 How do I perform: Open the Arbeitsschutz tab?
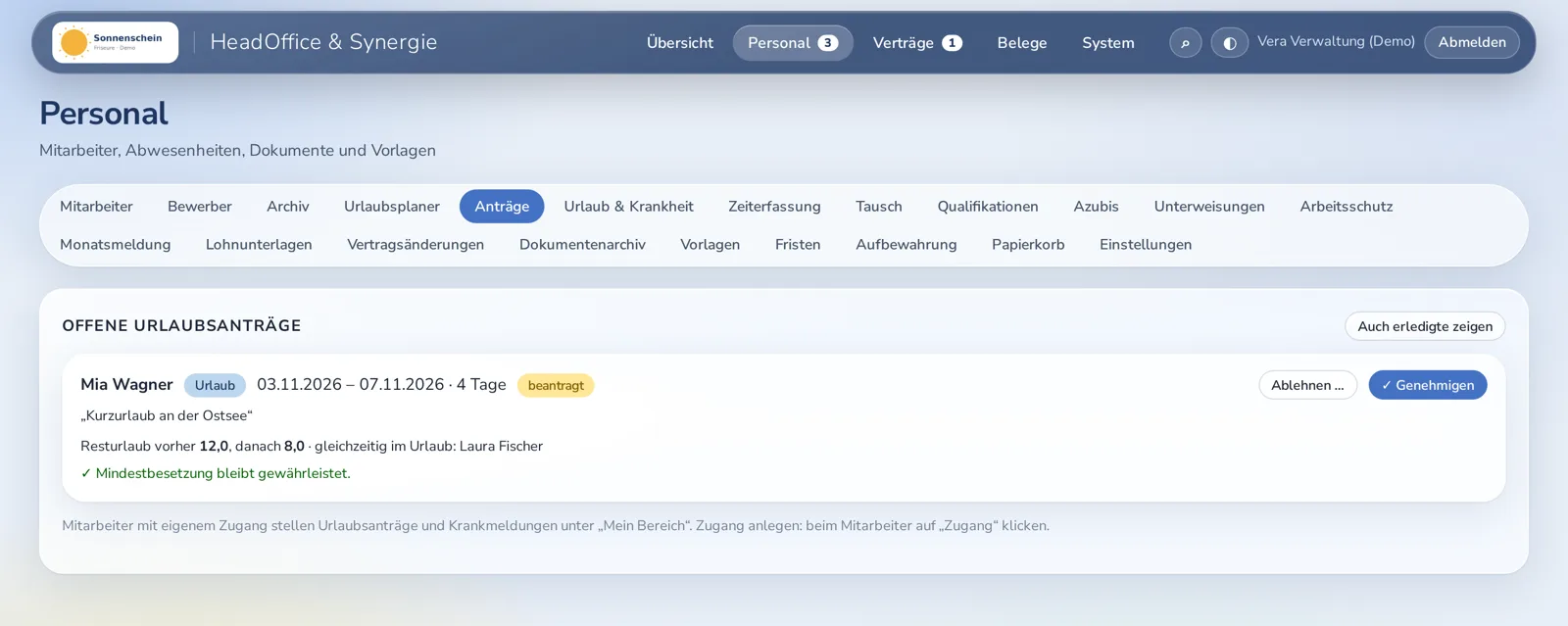[x=1347, y=207]
